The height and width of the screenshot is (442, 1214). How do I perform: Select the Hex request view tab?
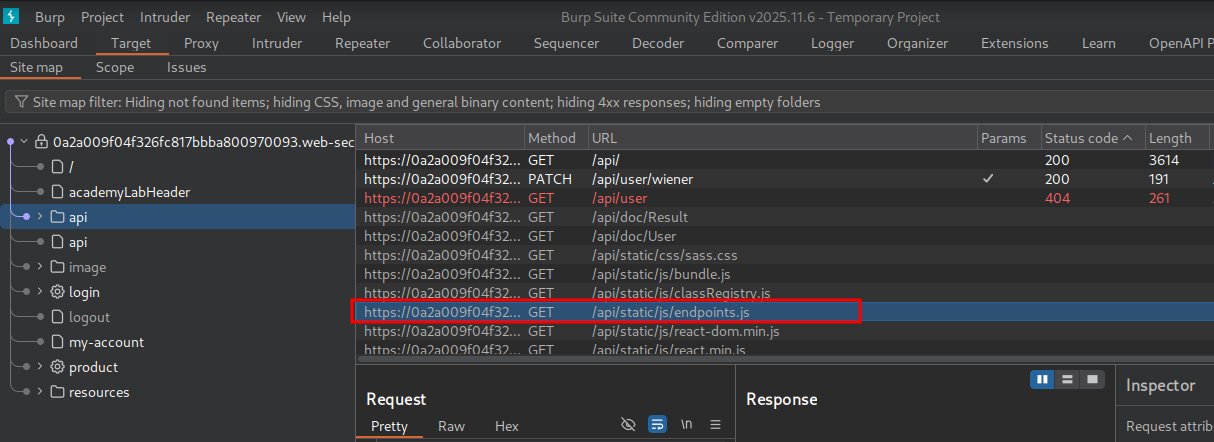coord(507,426)
